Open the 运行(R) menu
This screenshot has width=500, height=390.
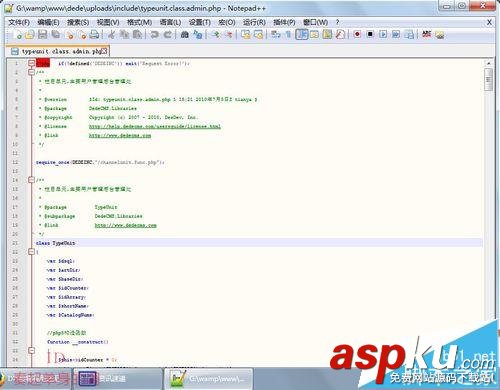pos(254,22)
